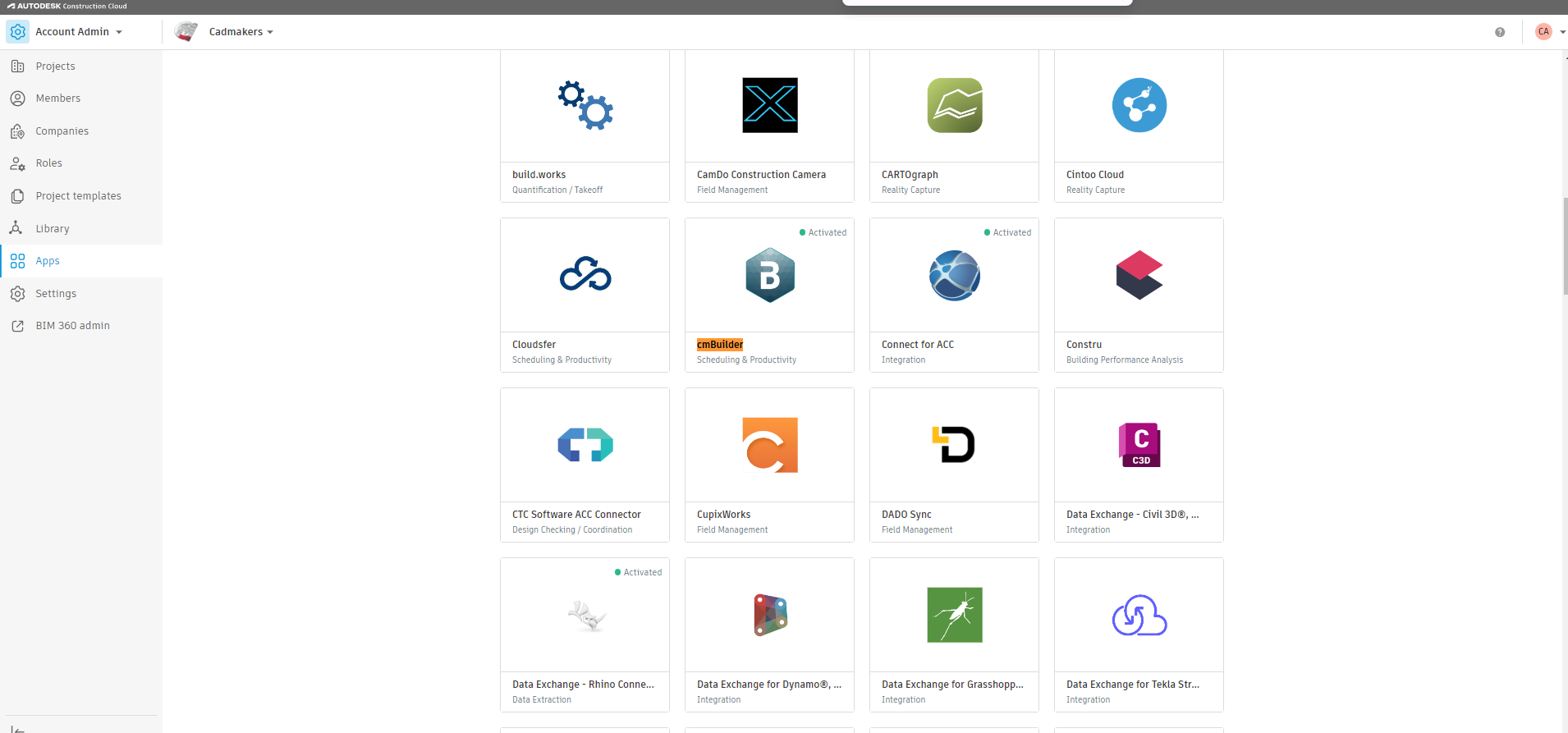Open the CamDo Construction Camera title
Image resolution: width=1568 pixels, height=733 pixels.
coord(761,175)
